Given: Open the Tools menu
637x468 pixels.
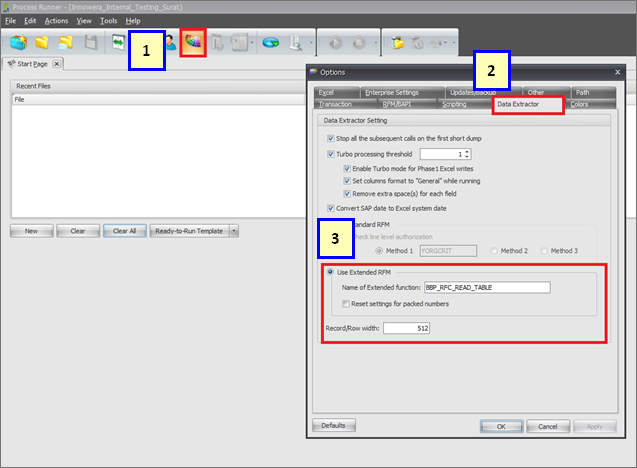Looking at the screenshot, I should (x=108, y=20).
